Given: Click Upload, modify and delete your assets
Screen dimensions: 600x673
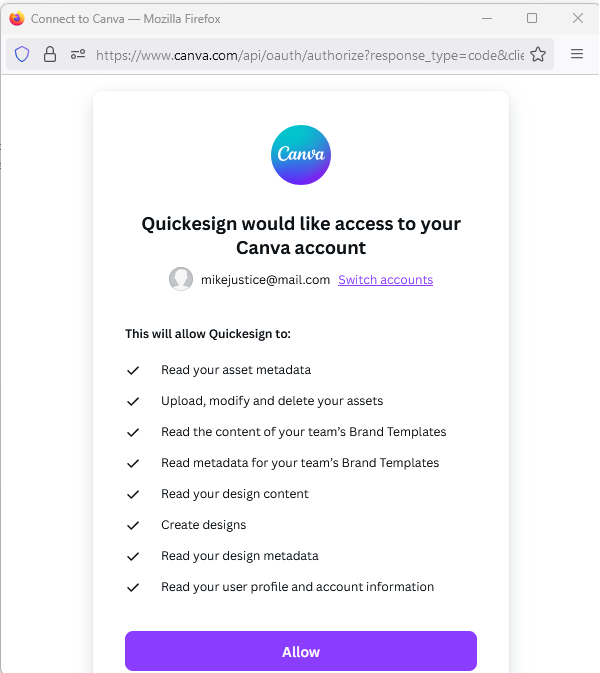Looking at the screenshot, I should [272, 401].
